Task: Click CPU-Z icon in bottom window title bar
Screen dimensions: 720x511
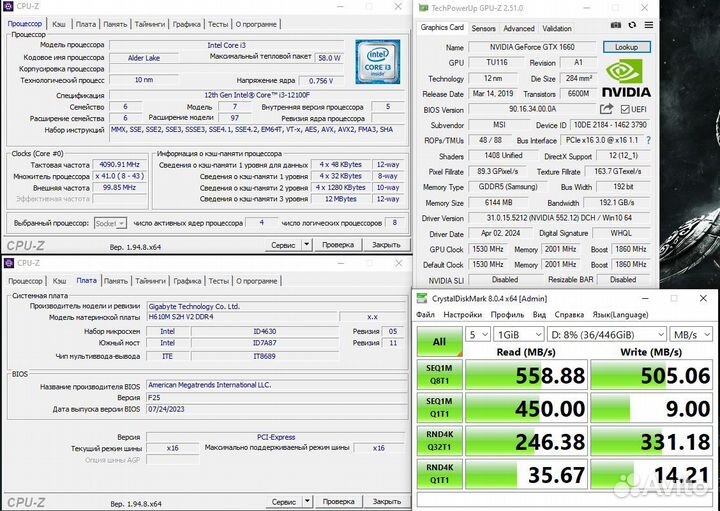Action: 8,263
